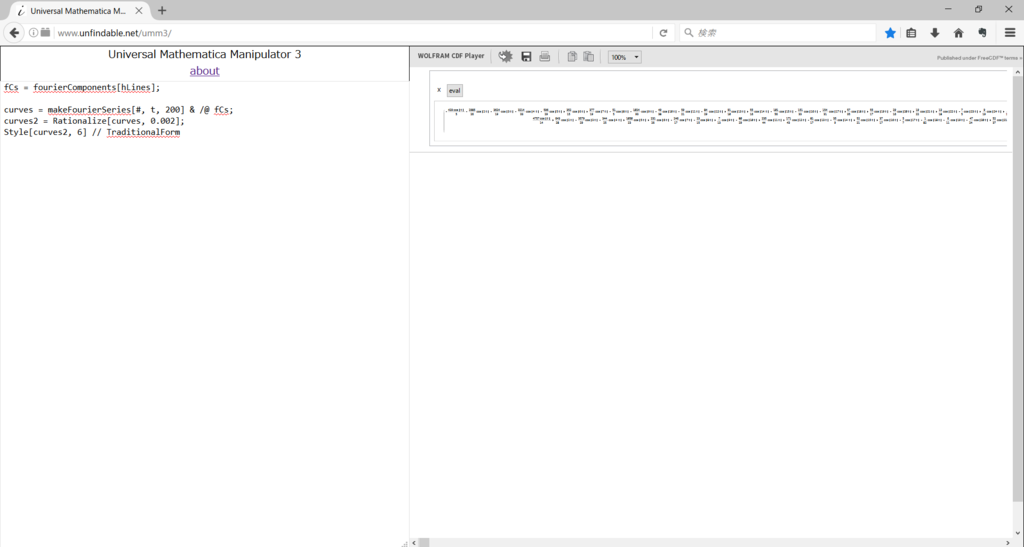This screenshot has height=547, width=1024.
Task: Click the Fourier series output formula
Action: (x=725, y=116)
